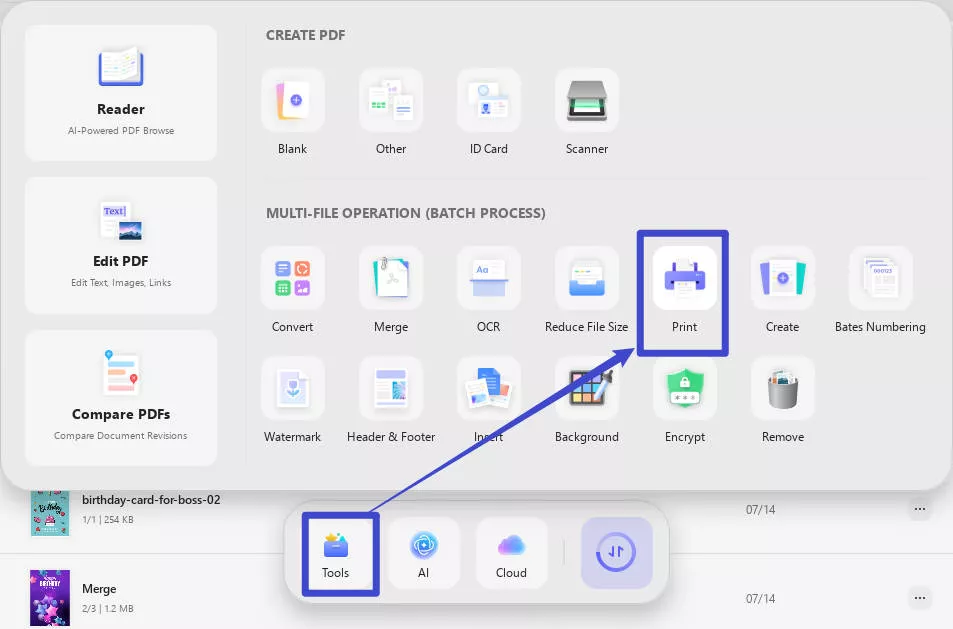
Task: Open Bates Numbering tool
Action: coord(880,278)
